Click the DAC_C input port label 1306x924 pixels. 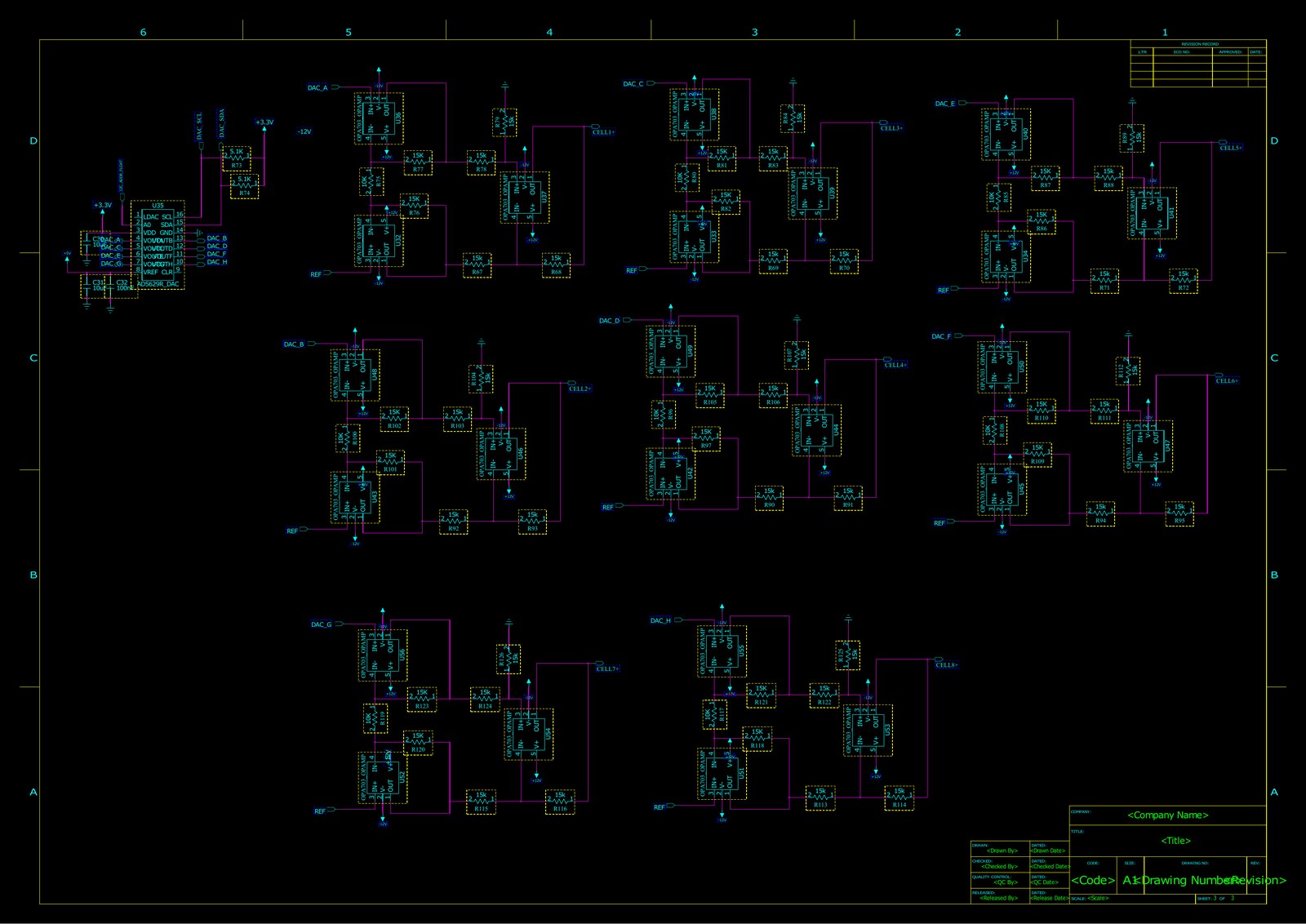[633, 83]
